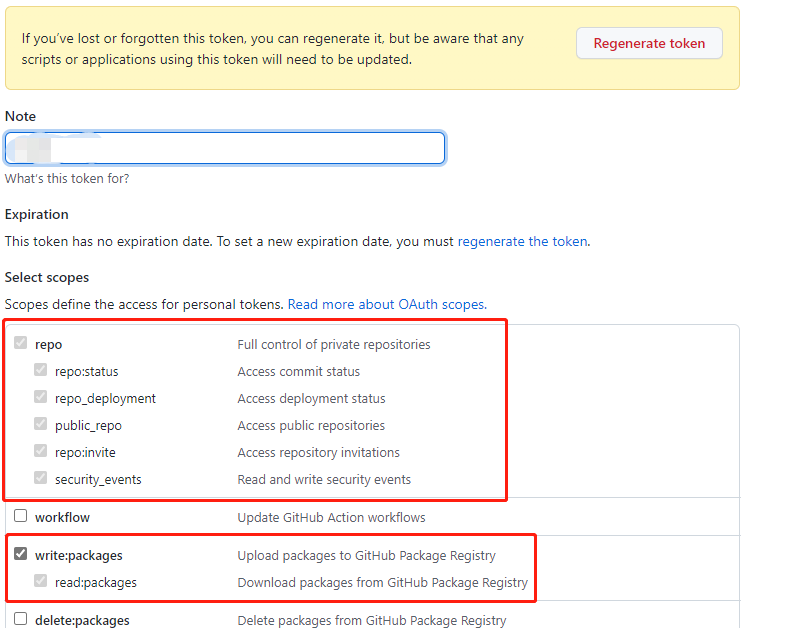Click the delete:packages label text
This screenshot has width=801, height=628.
coord(81,619)
